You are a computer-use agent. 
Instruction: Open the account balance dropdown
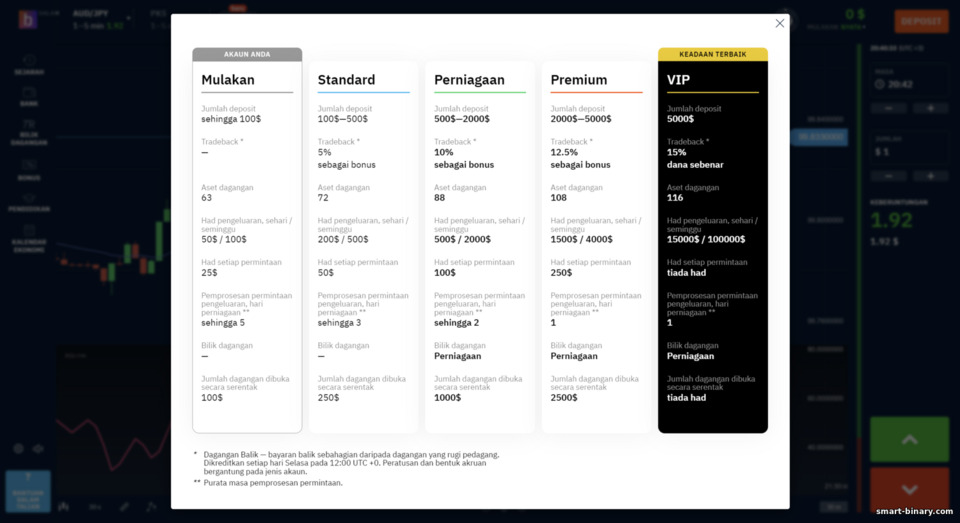click(x=836, y=19)
